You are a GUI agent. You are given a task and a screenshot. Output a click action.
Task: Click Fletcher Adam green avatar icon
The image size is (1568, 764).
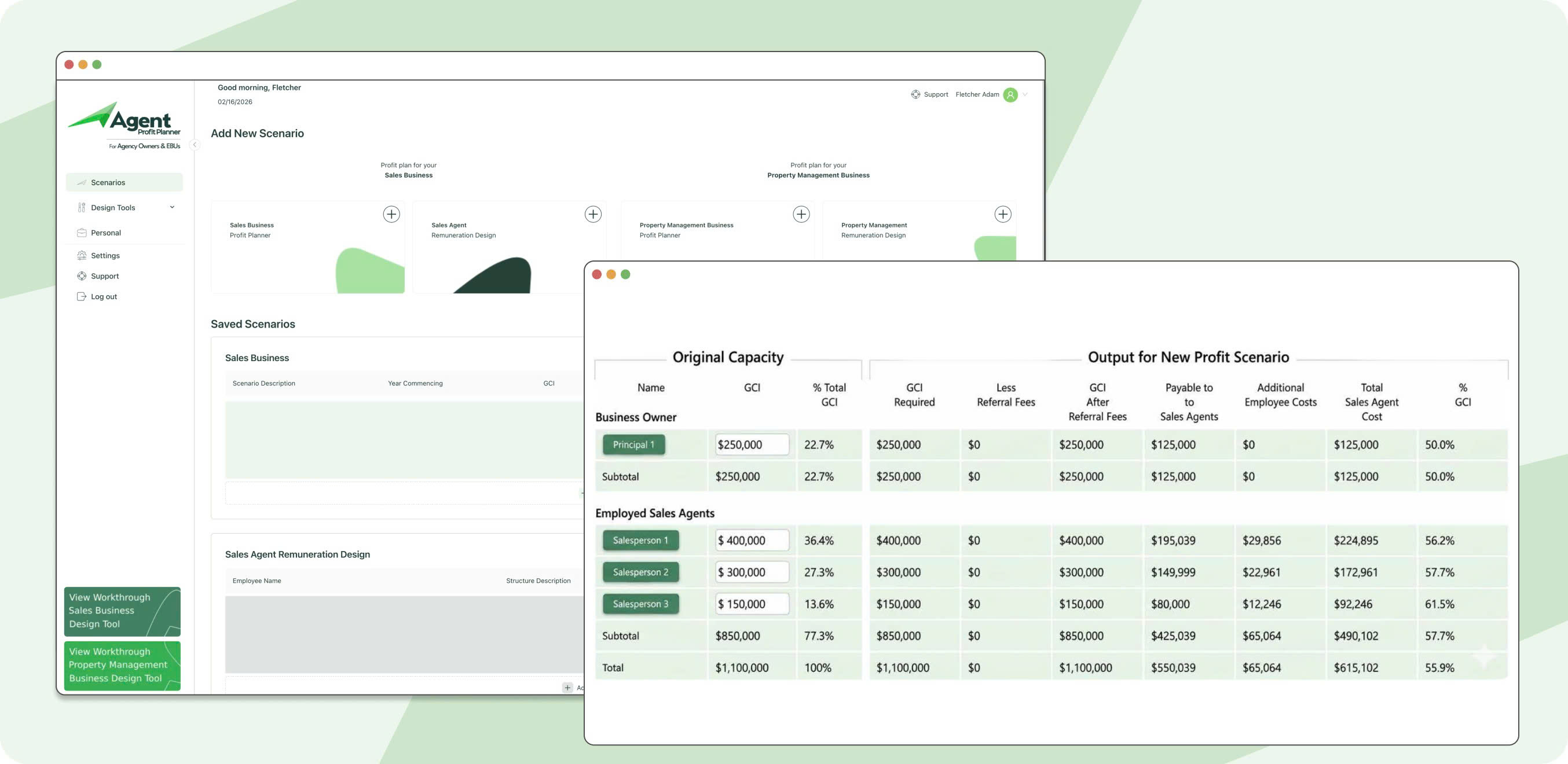click(1010, 95)
